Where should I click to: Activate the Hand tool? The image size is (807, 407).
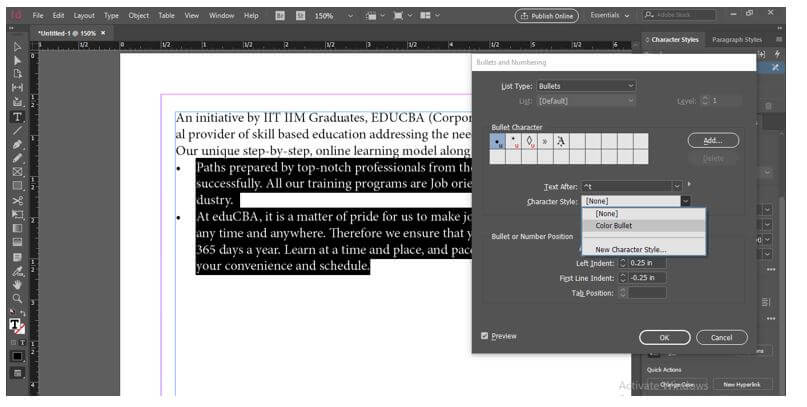[x=17, y=284]
